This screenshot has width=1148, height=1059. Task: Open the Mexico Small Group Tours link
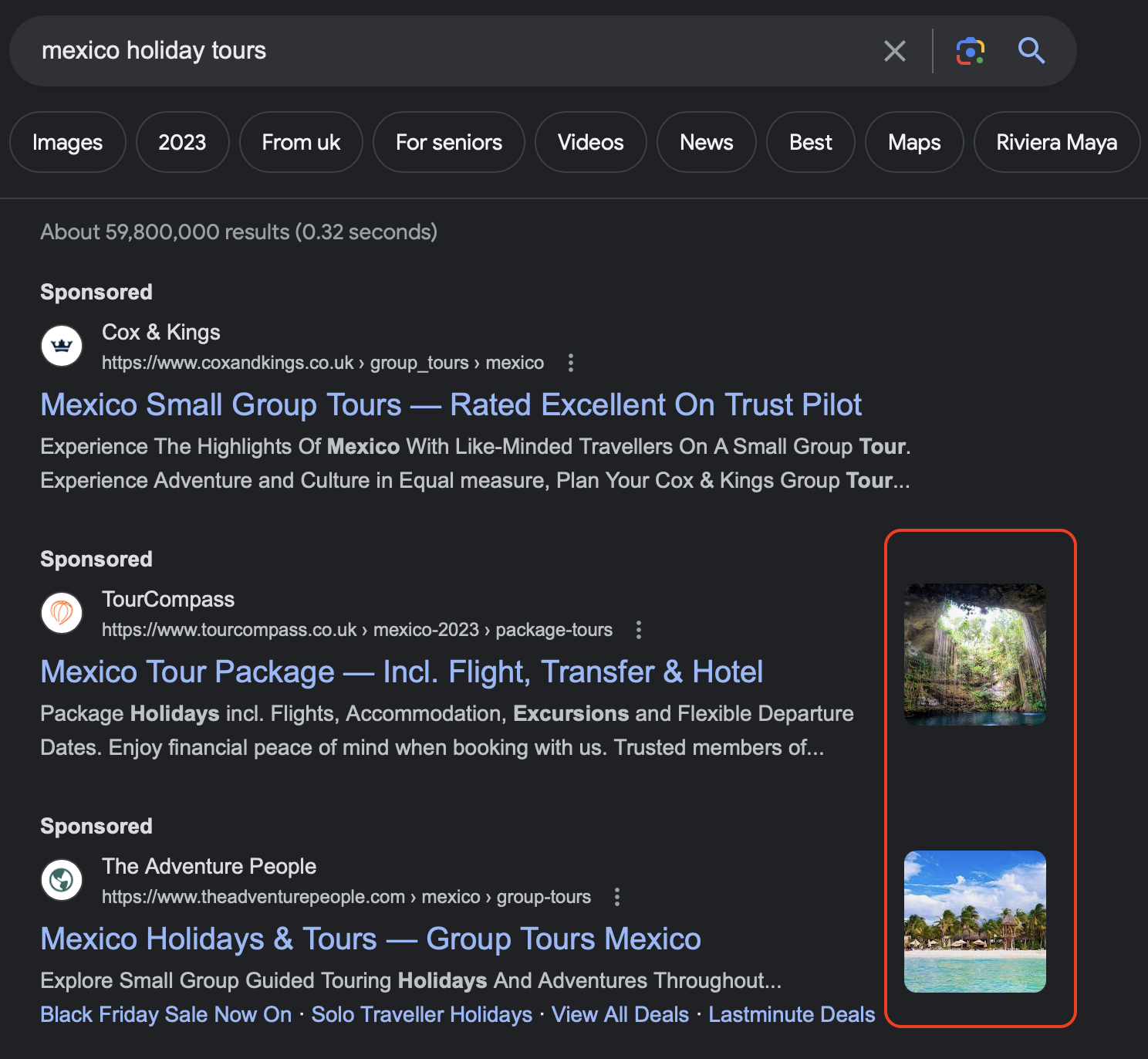pyautogui.click(x=451, y=405)
